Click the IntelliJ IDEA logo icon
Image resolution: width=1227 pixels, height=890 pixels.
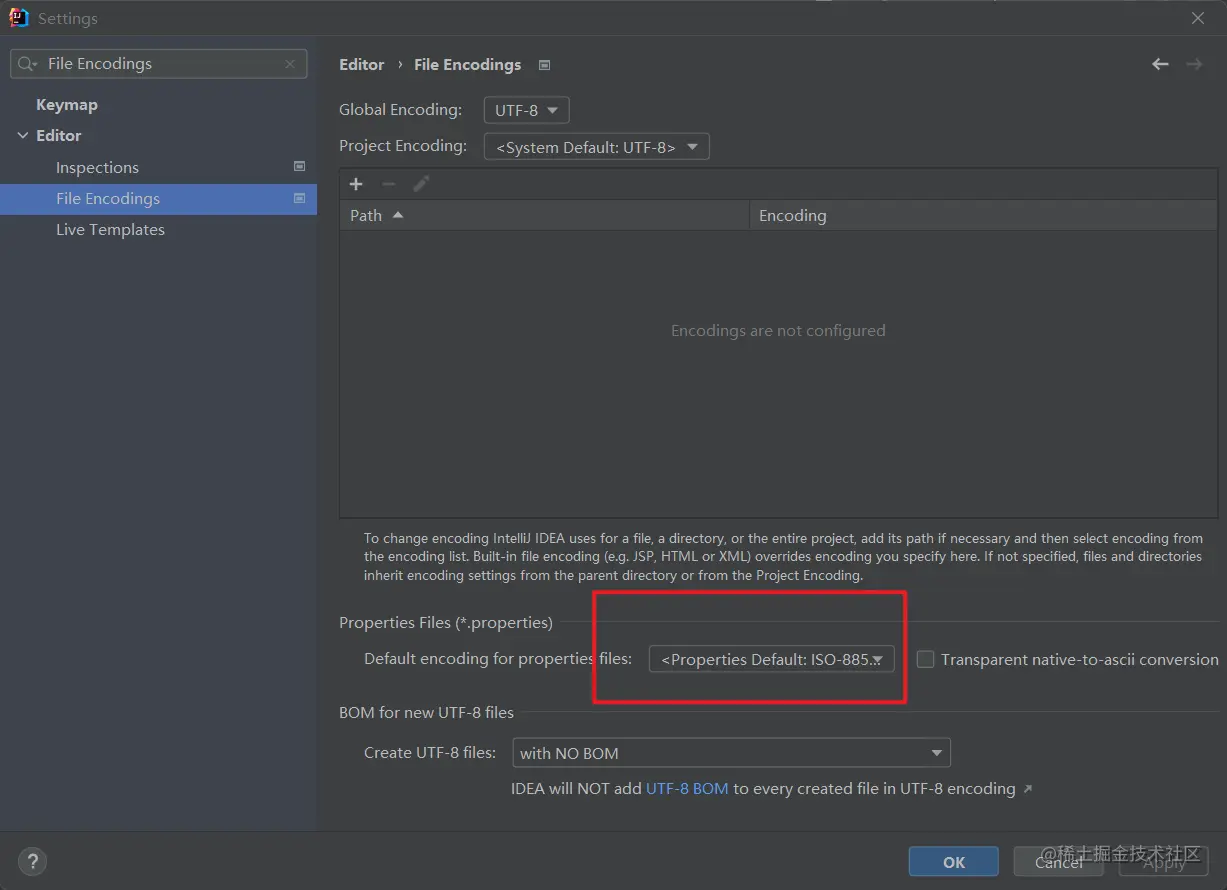click(x=18, y=17)
